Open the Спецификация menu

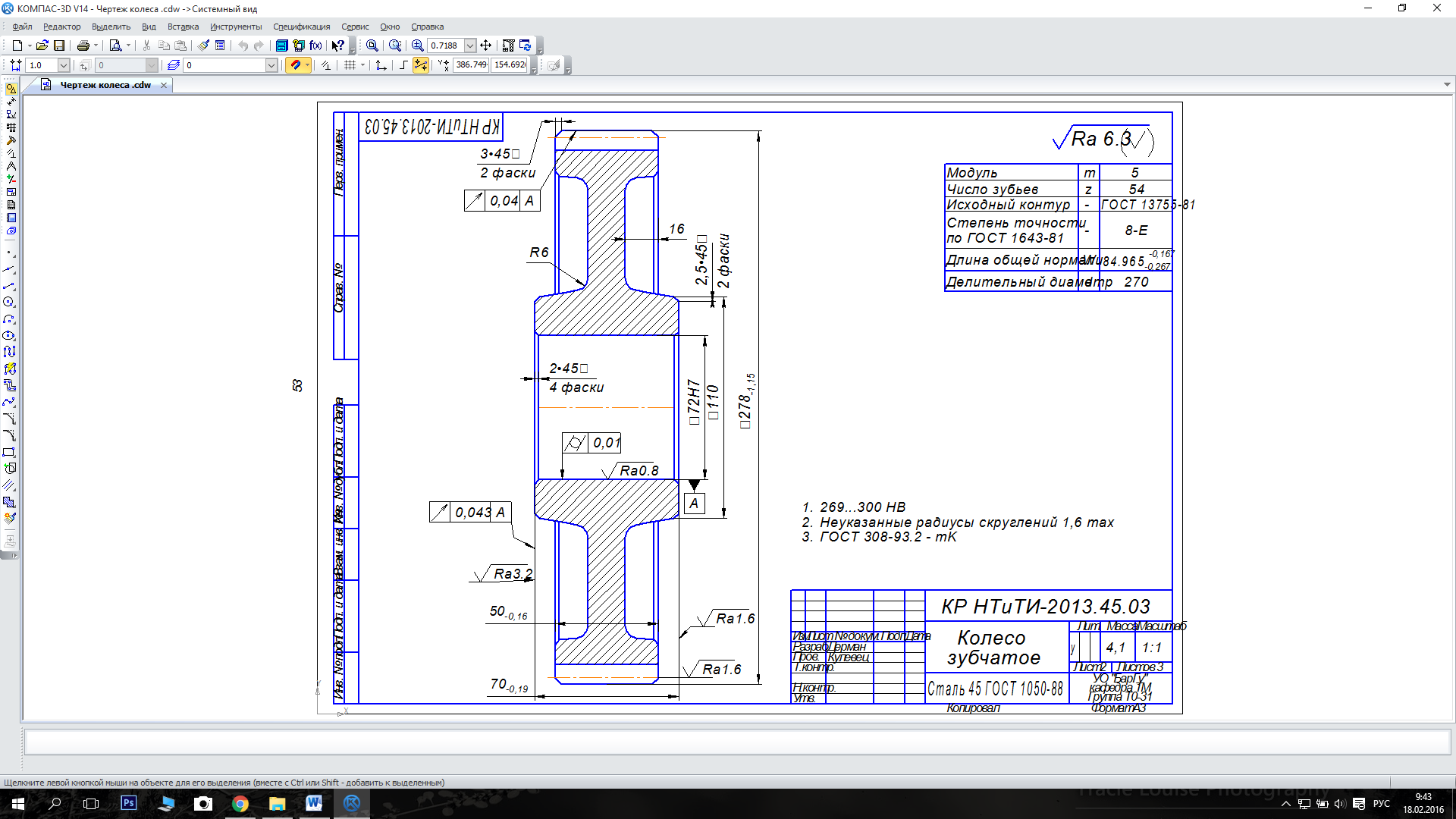tap(301, 27)
